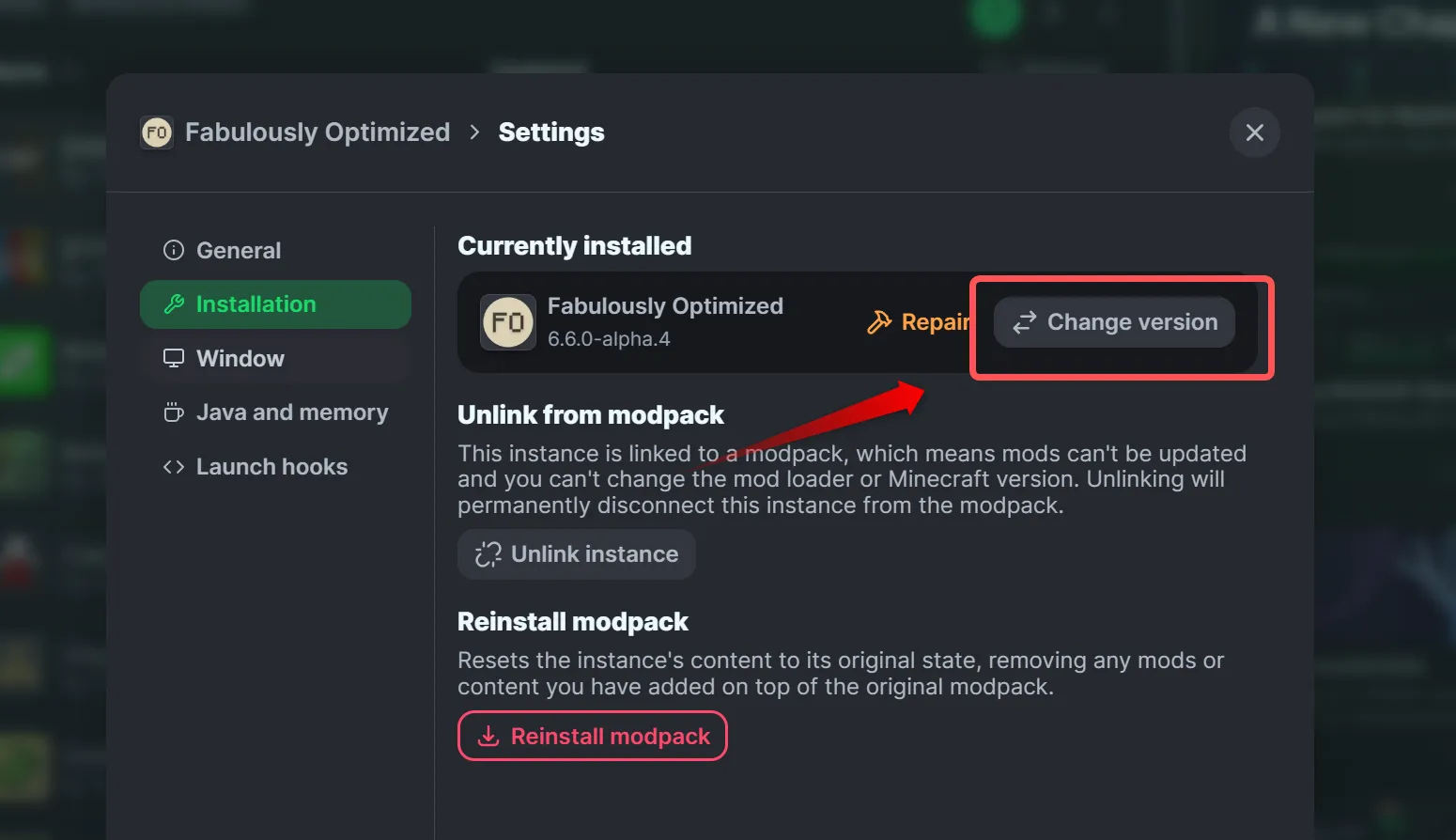Click the broken link icon on Unlink instance

click(488, 554)
